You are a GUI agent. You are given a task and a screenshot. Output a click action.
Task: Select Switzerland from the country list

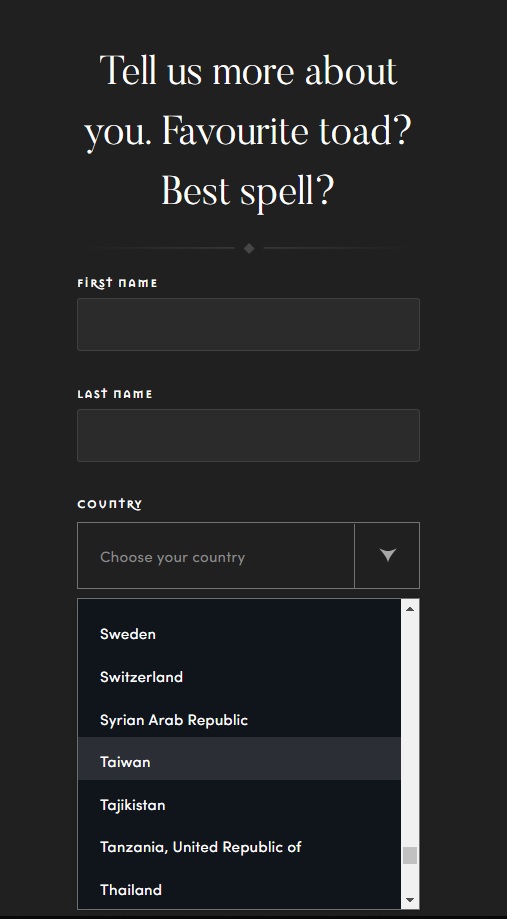pos(239,677)
